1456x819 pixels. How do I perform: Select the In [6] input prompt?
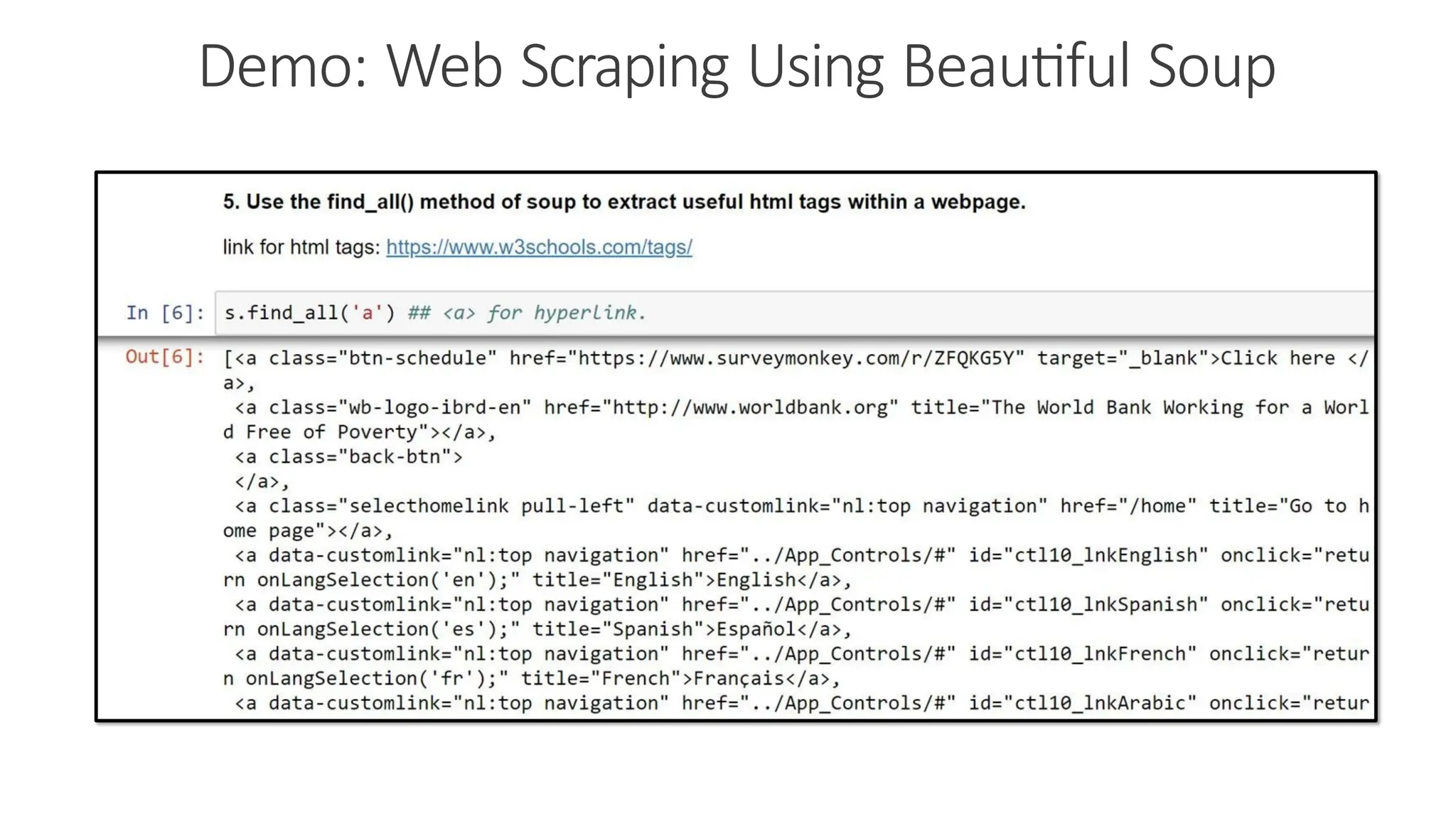click(165, 313)
